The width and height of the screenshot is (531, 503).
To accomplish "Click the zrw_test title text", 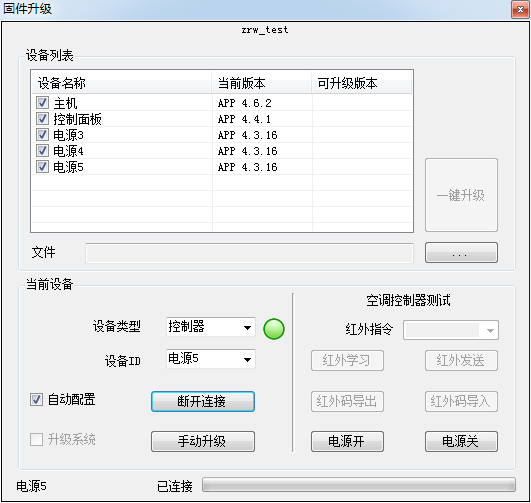I will pos(265,30).
